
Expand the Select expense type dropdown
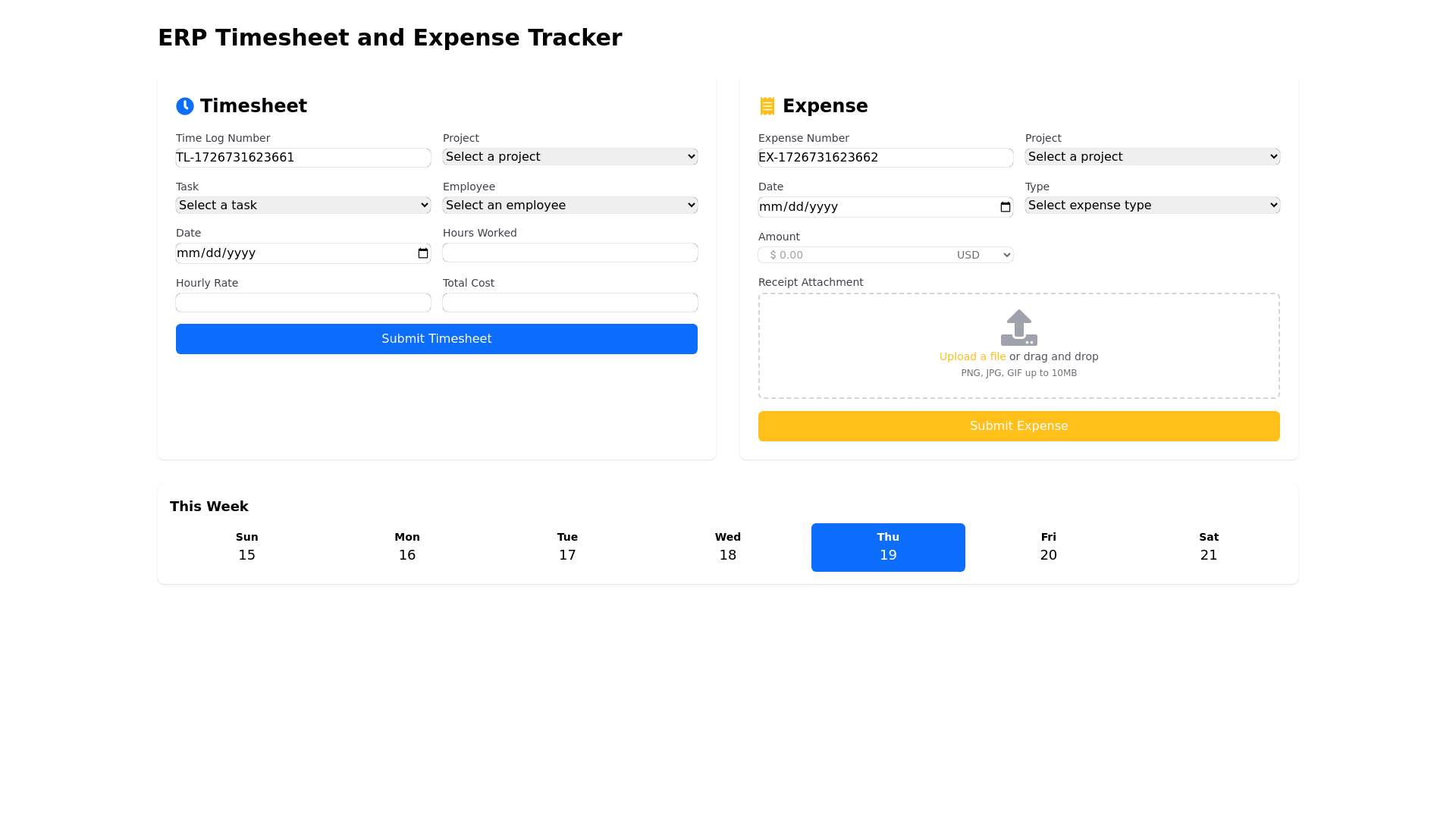click(x=1152, y=206)
